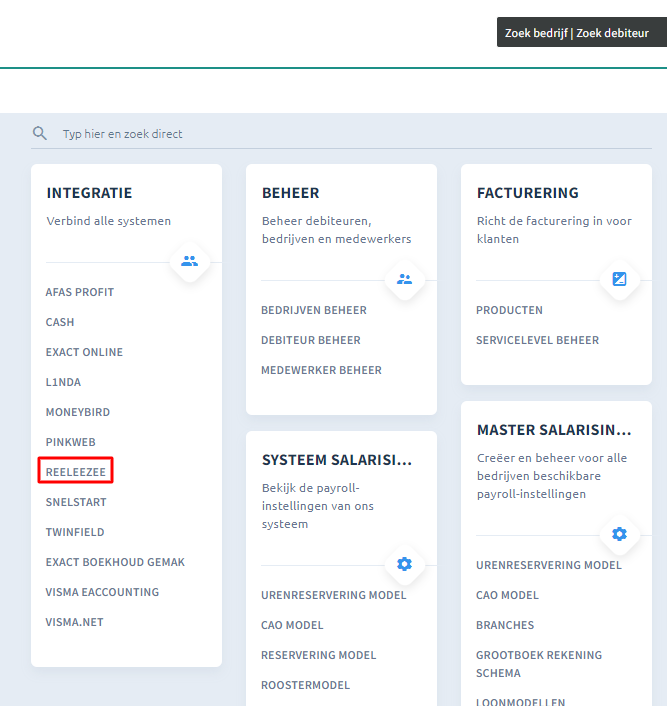Open Urenreservering Model in Master Salarisering
The width and height of the screenshot is (667, 706).
click(549, 565)
